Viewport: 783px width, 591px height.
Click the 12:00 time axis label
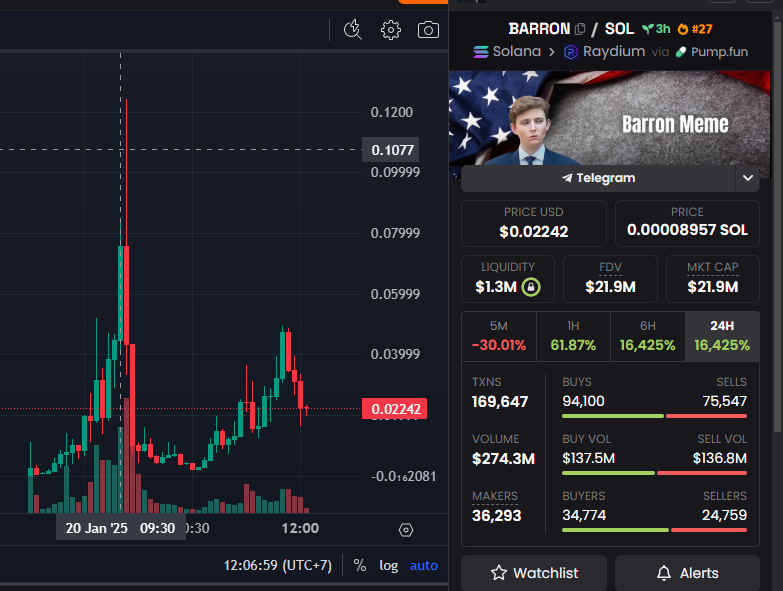(300, 528)
